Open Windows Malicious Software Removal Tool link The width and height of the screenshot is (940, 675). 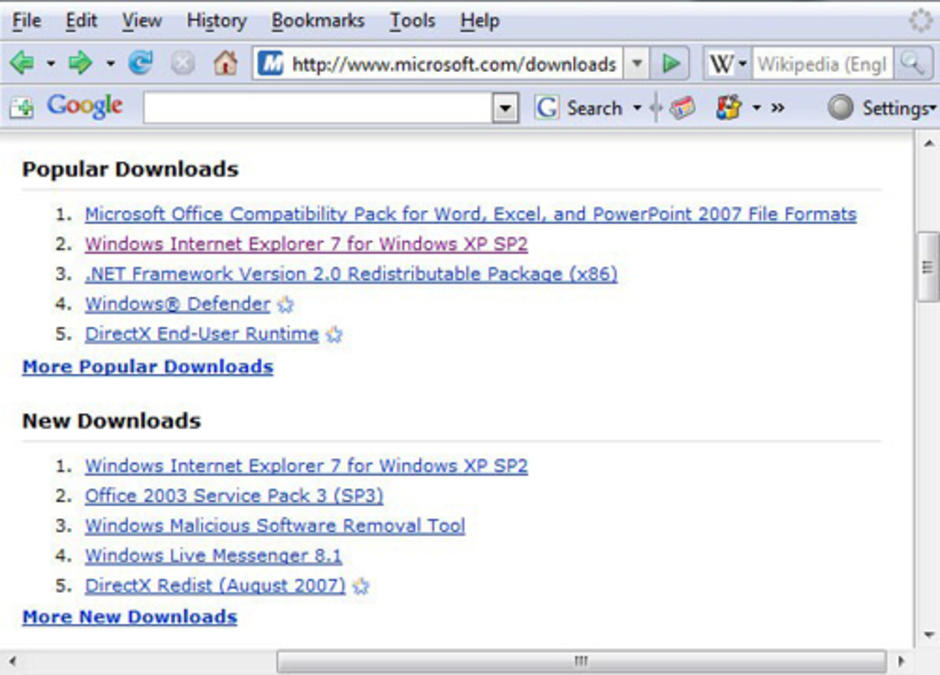tap(275, 526)
